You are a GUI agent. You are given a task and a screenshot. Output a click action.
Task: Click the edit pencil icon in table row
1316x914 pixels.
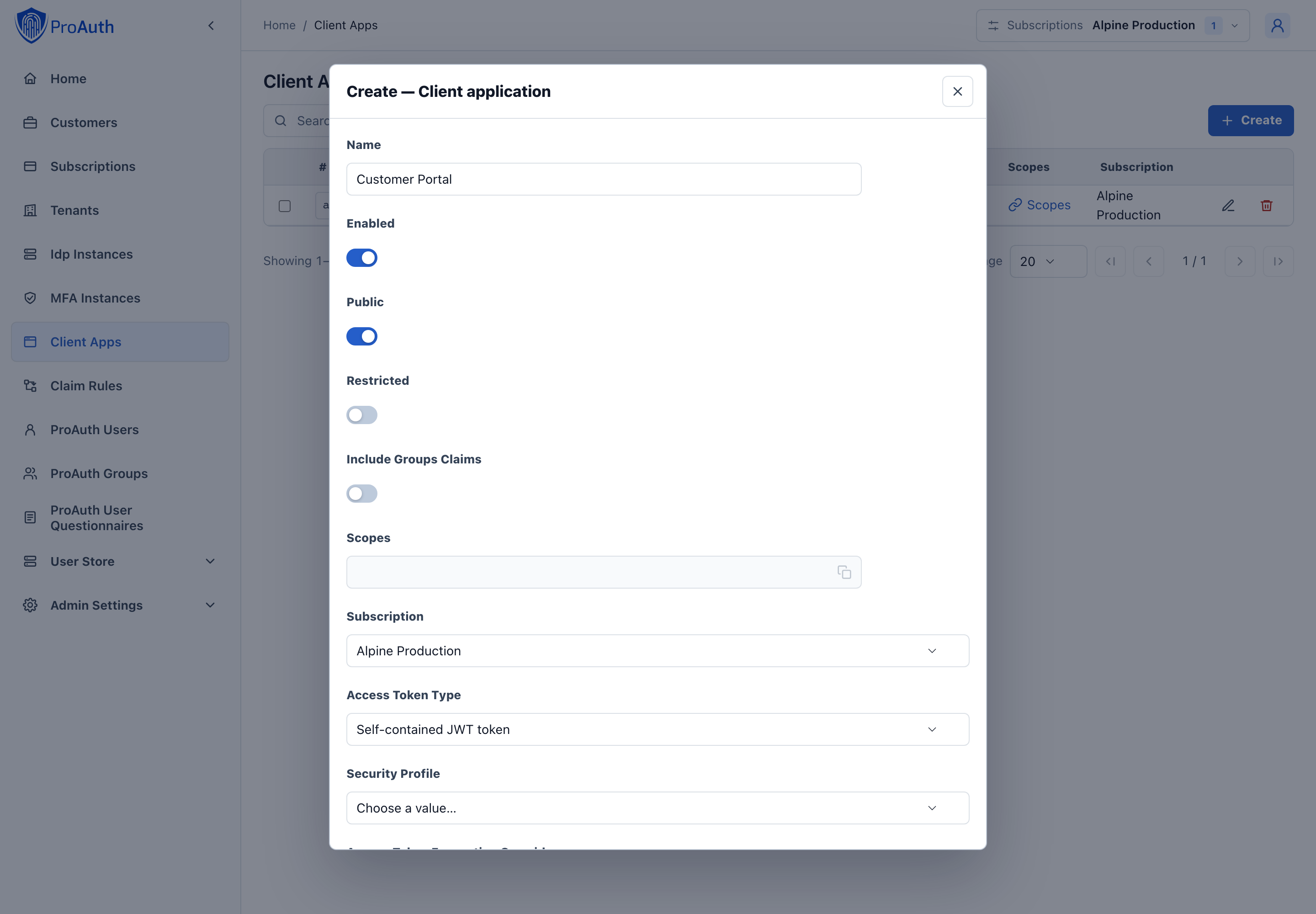pos(1228,206)
